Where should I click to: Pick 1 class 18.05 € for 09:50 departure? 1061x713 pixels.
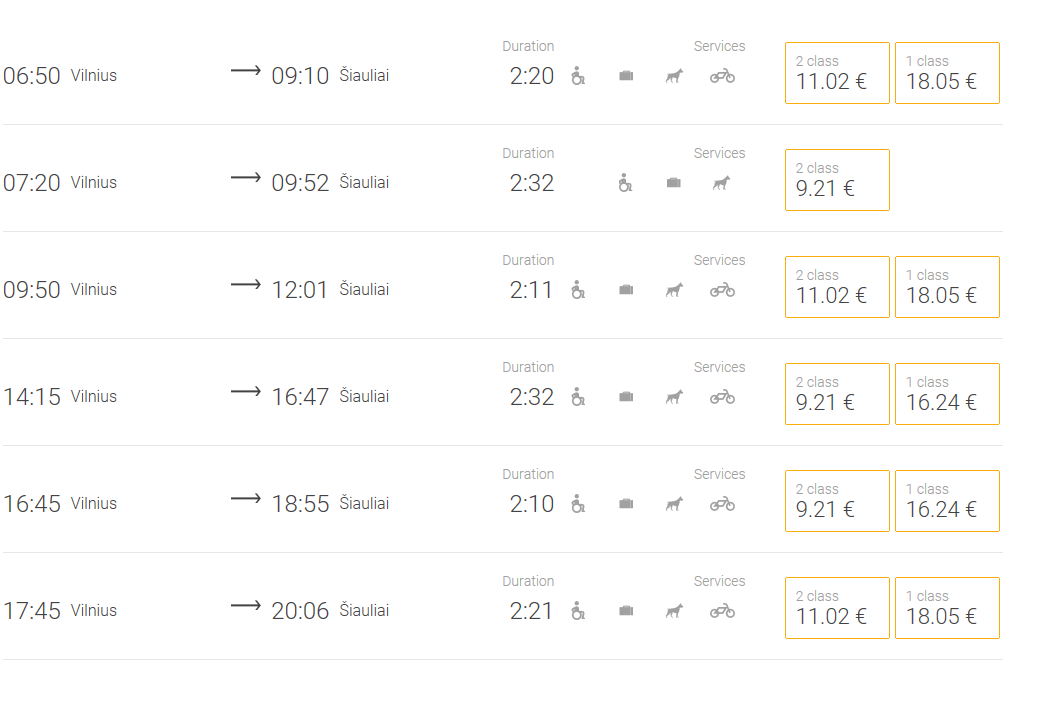947,287
